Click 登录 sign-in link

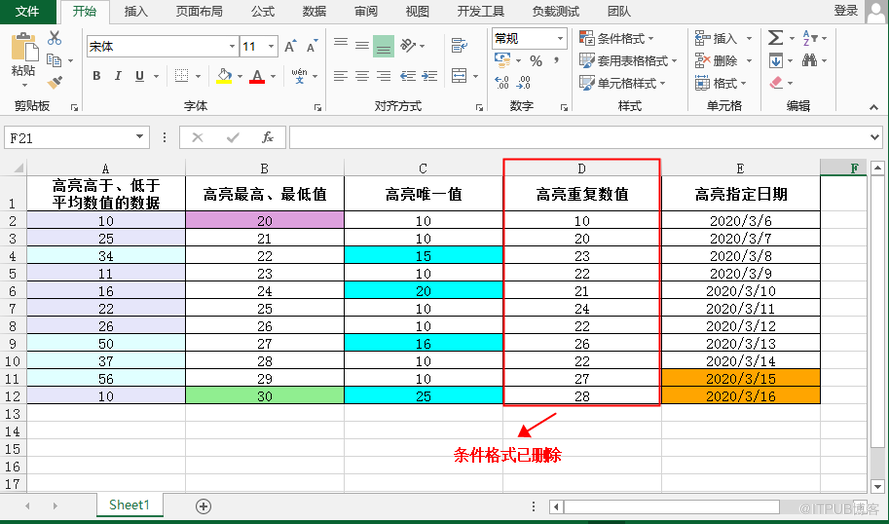[846, 10]
